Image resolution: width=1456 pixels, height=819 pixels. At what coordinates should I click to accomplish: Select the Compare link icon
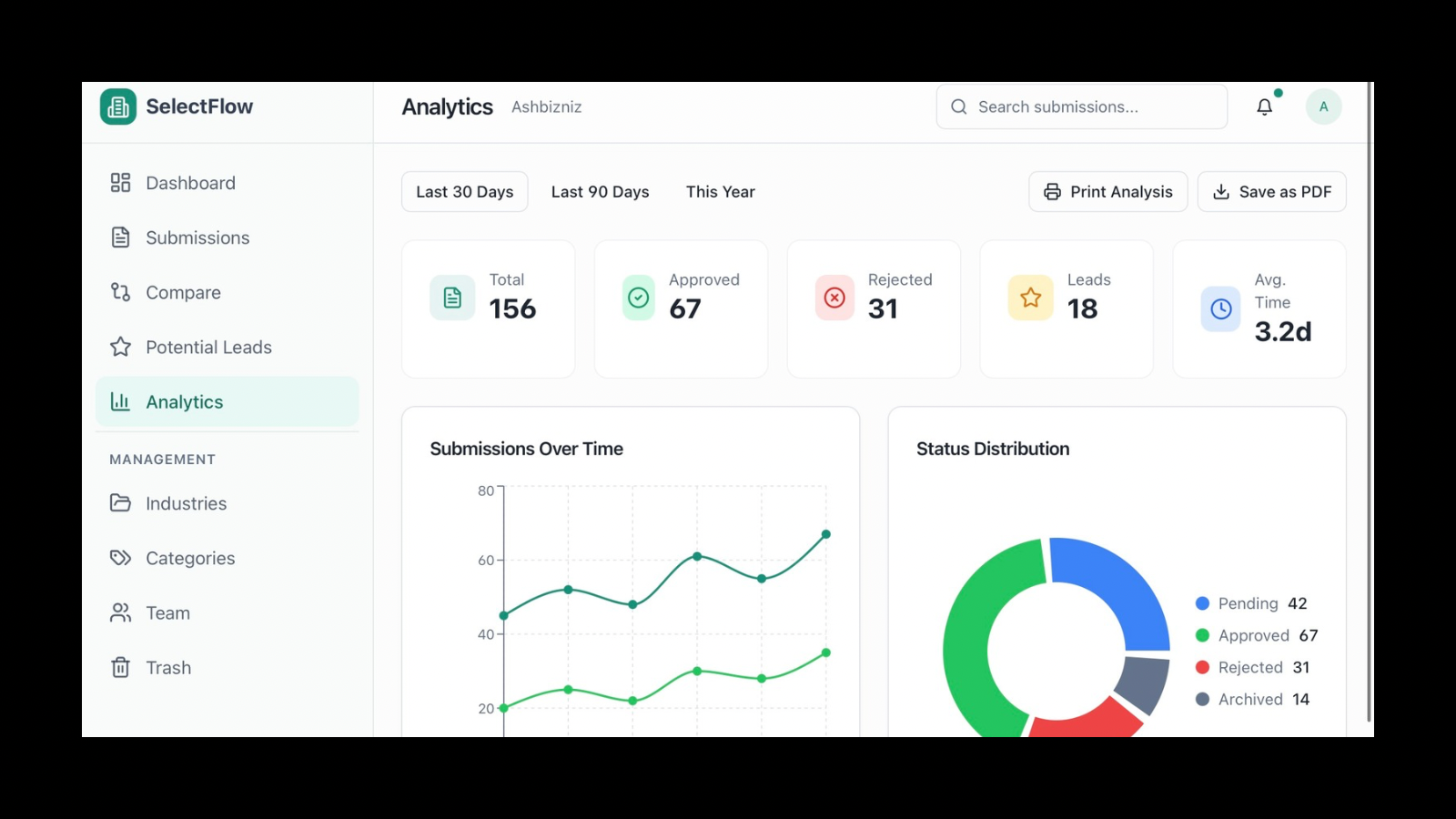pos(120,292)
